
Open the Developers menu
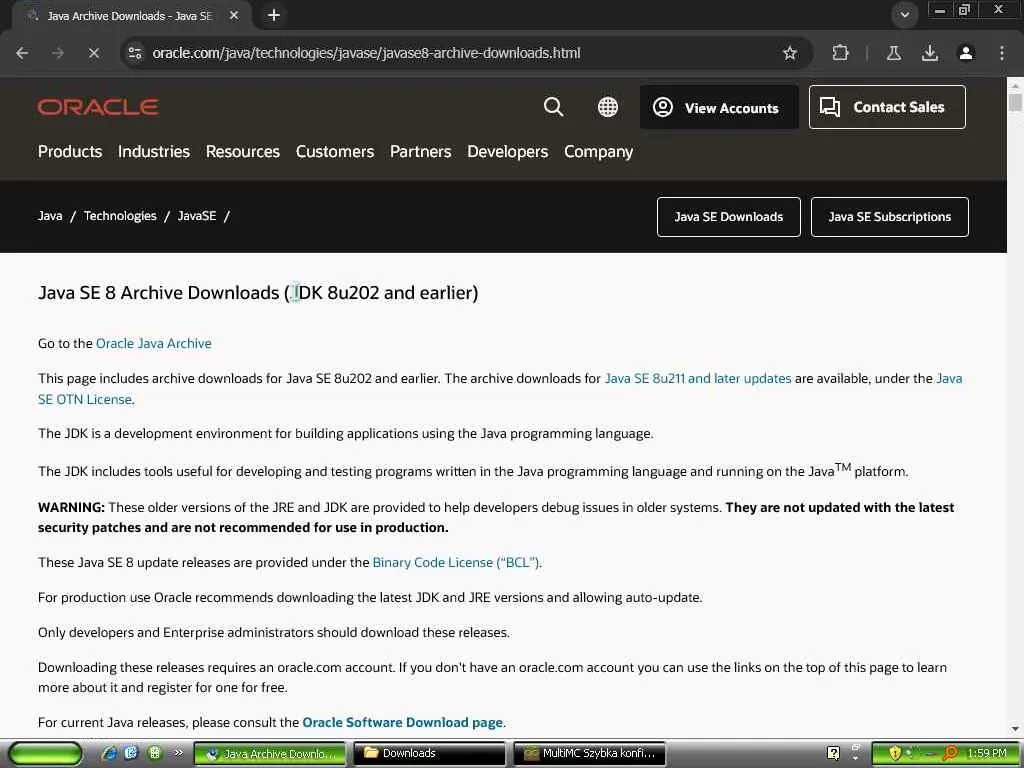(507, 152)
